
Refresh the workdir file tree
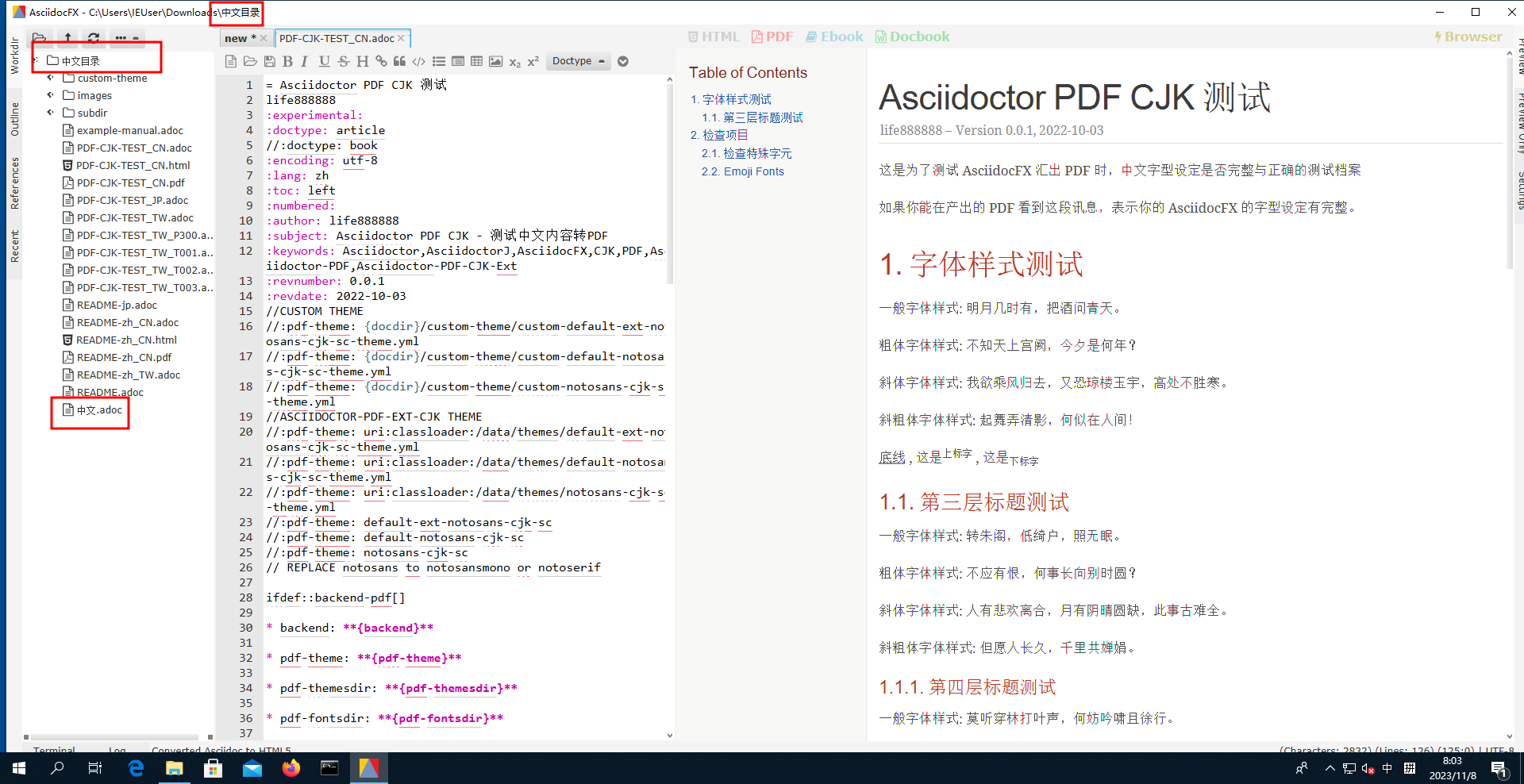point(94,38)
